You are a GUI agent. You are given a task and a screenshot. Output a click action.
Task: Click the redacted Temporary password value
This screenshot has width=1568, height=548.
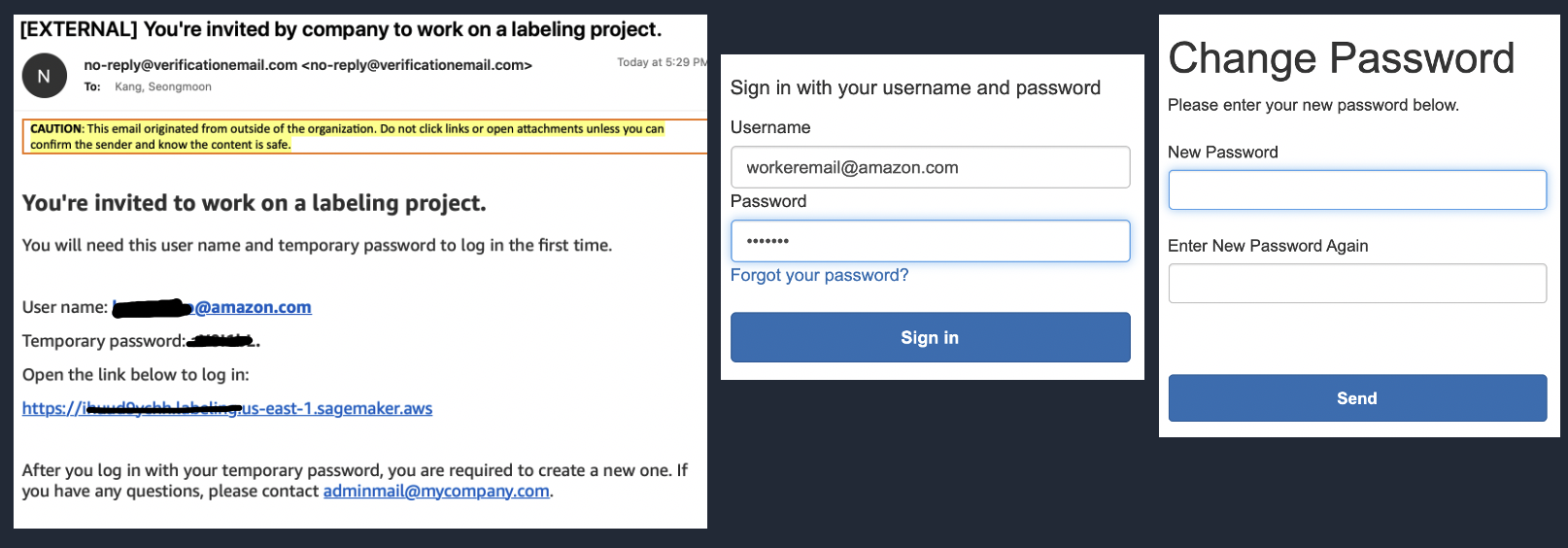click(222, 341)
